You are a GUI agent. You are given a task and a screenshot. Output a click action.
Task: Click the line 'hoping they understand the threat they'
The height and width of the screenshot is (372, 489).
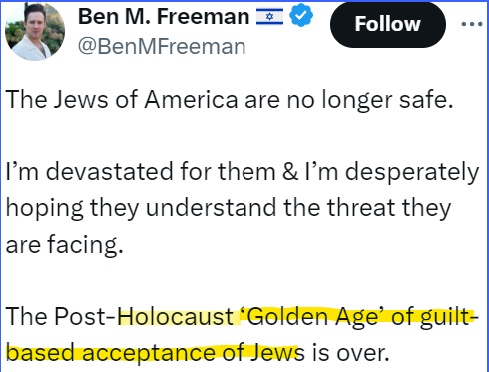228,208
